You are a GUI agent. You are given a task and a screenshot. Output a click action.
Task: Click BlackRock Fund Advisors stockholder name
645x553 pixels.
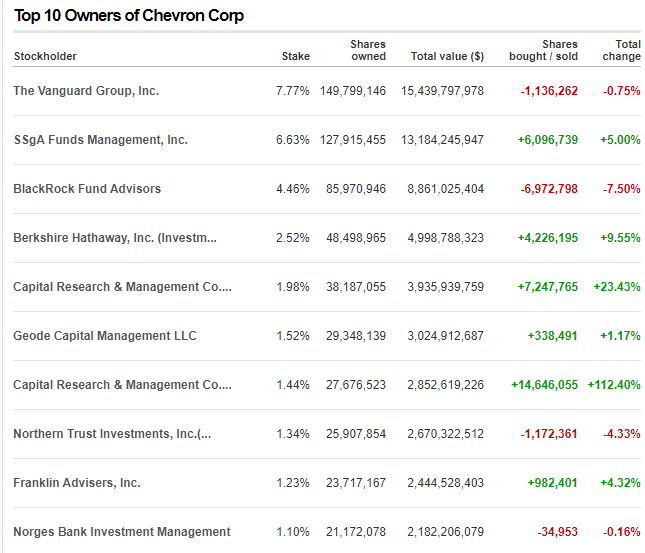click(x=87, y=189)
